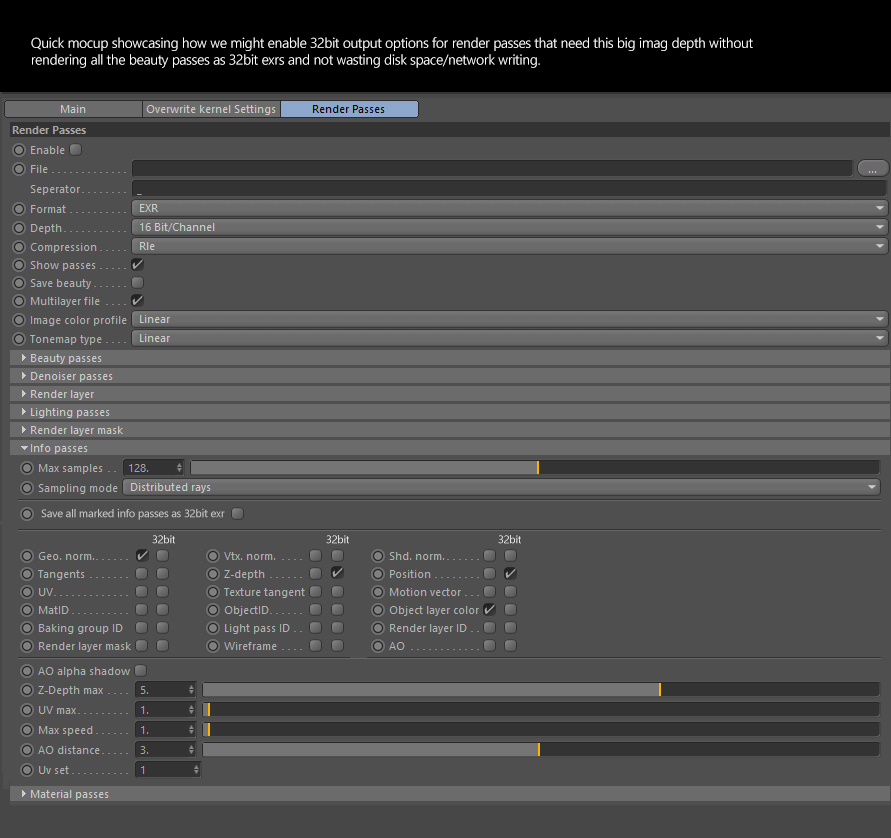This screenshot has height=838, width=891.
Task: Open the Sampling mode dropdown
Action: pos(501,487)
